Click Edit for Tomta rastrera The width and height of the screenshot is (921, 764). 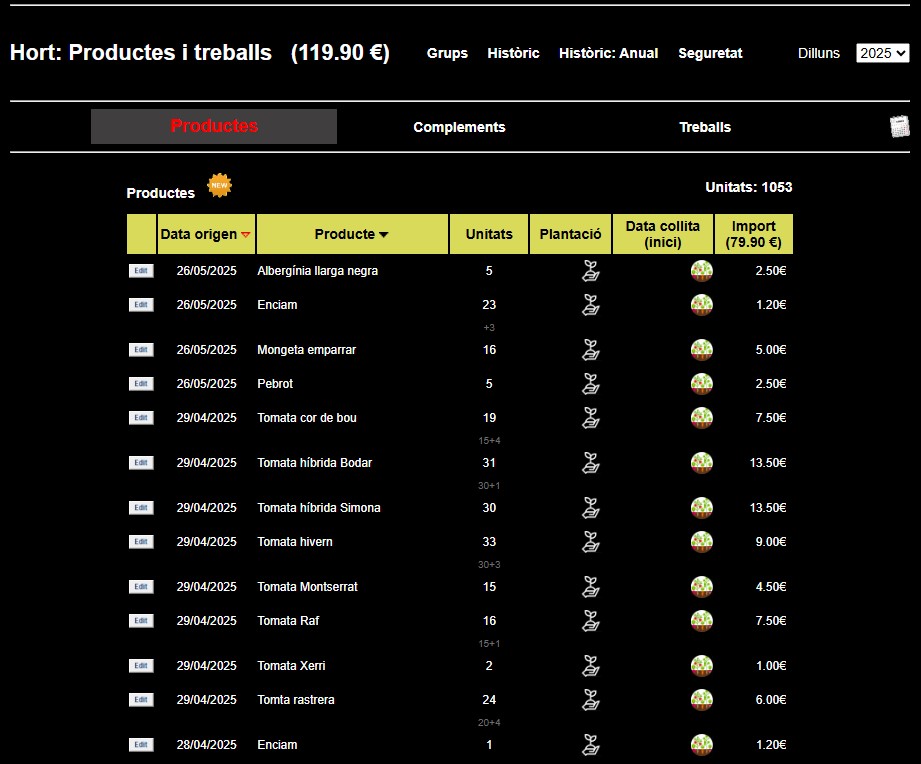[141, 700]
